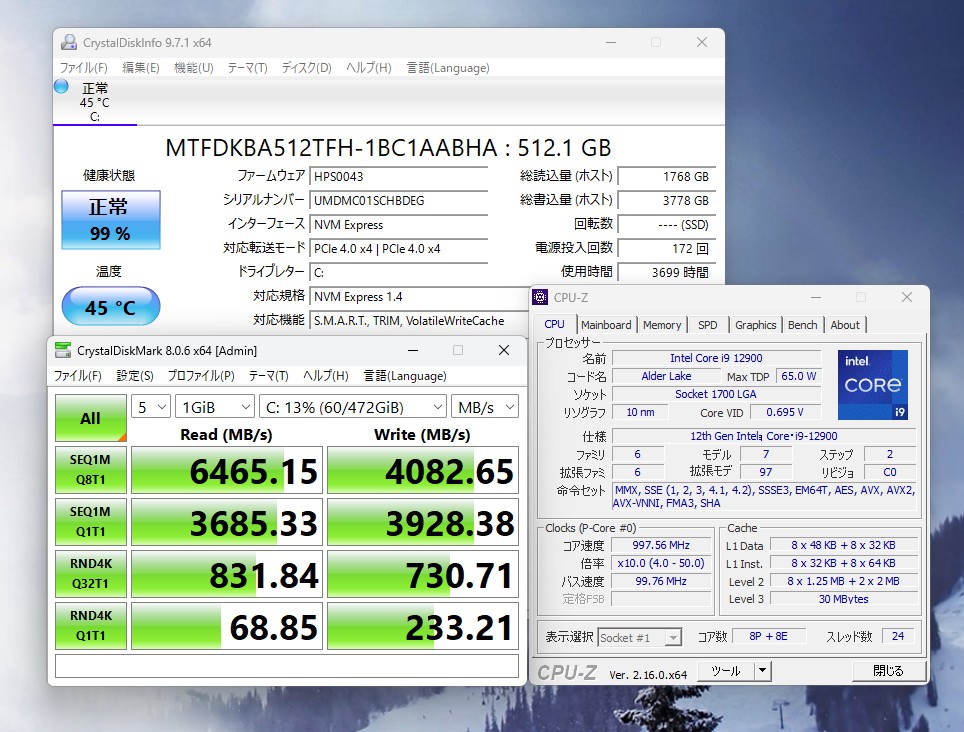Click the コア速度 value 997.56 MHz
This screenshot has width=964, height=732.
661,545
